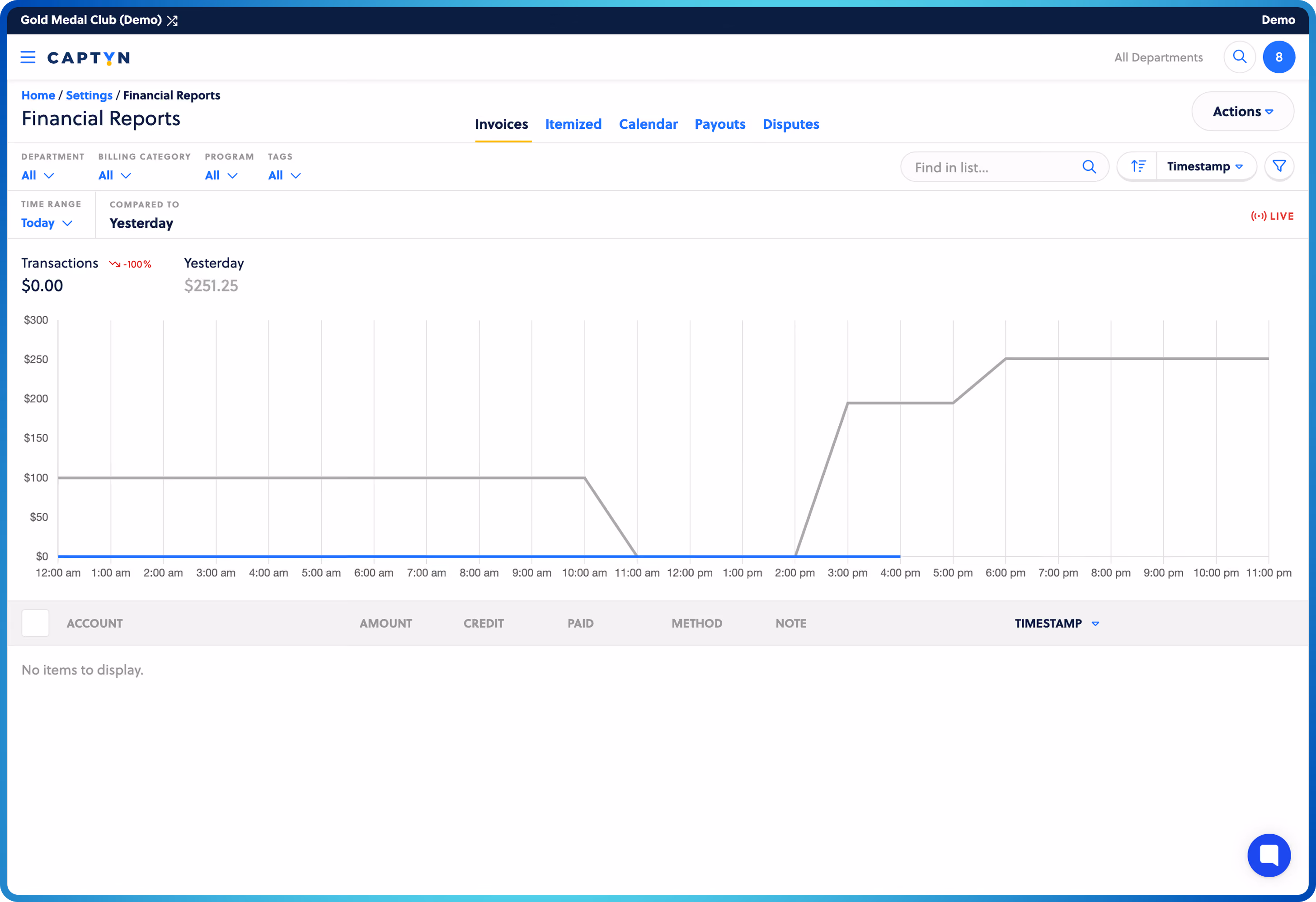
Task: Click the Transactions $0.00 total
Action: tap(42, 286)
